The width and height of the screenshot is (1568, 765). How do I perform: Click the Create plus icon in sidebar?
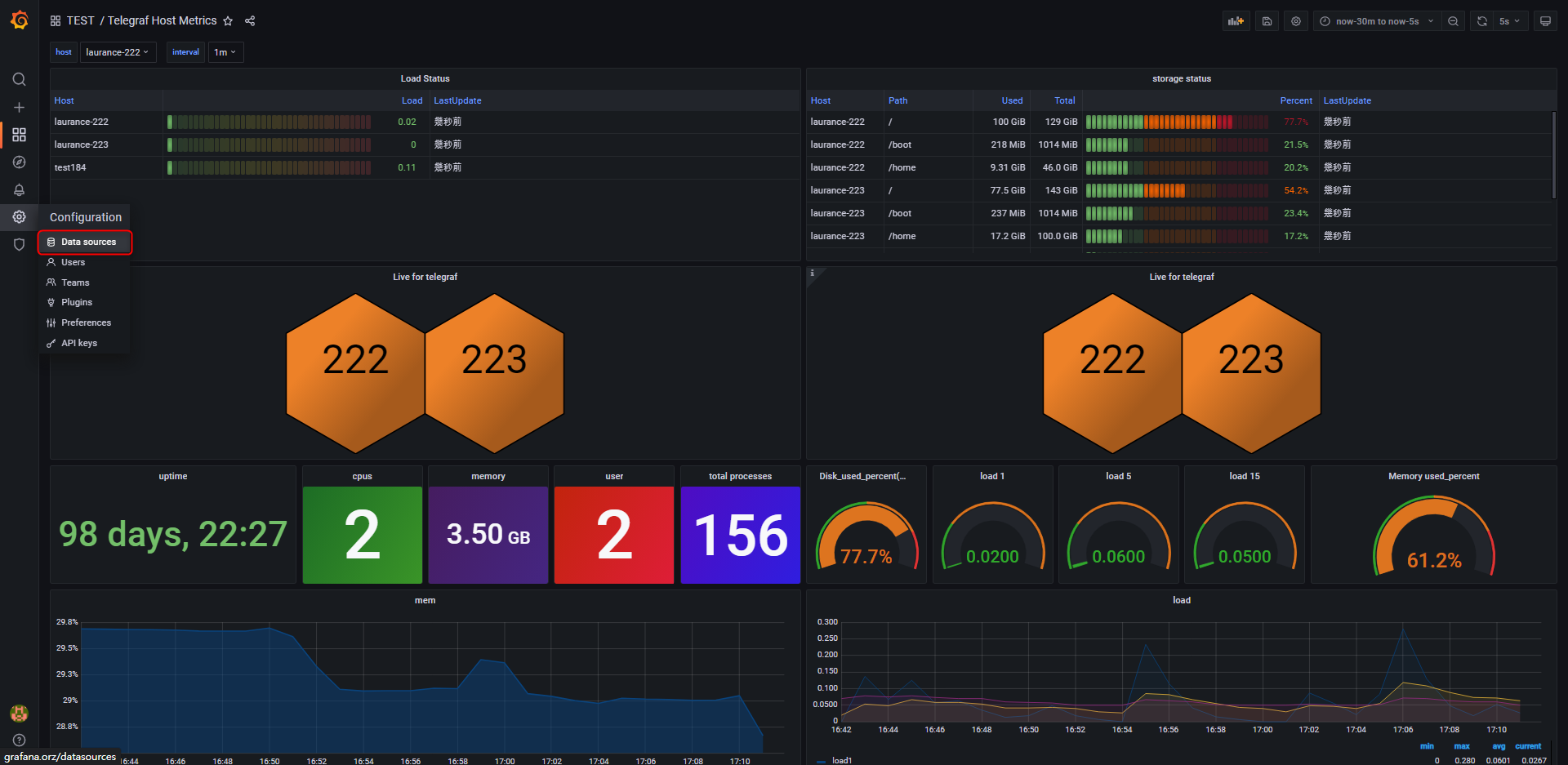pyautogui.click(x=20, y=107)
